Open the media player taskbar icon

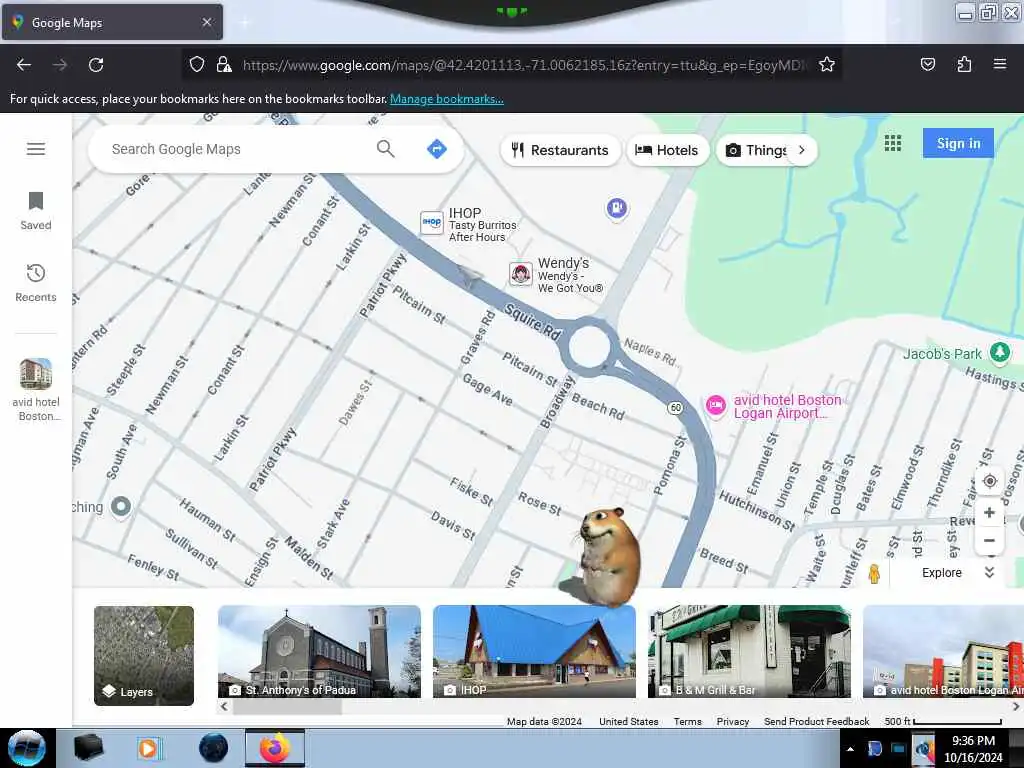click(x=149, y=748)
